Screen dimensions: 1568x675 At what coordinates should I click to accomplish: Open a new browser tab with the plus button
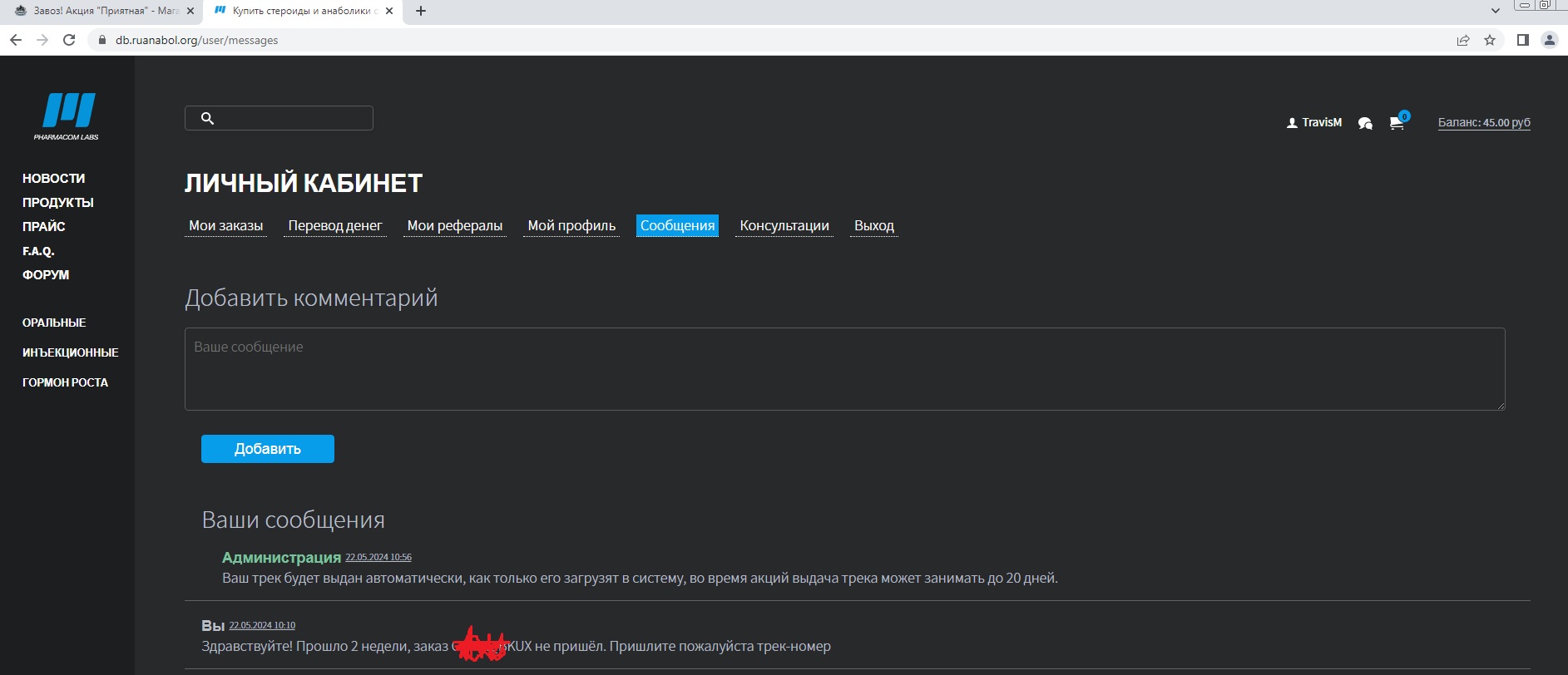pyautogui.click(x=421, y=11)
